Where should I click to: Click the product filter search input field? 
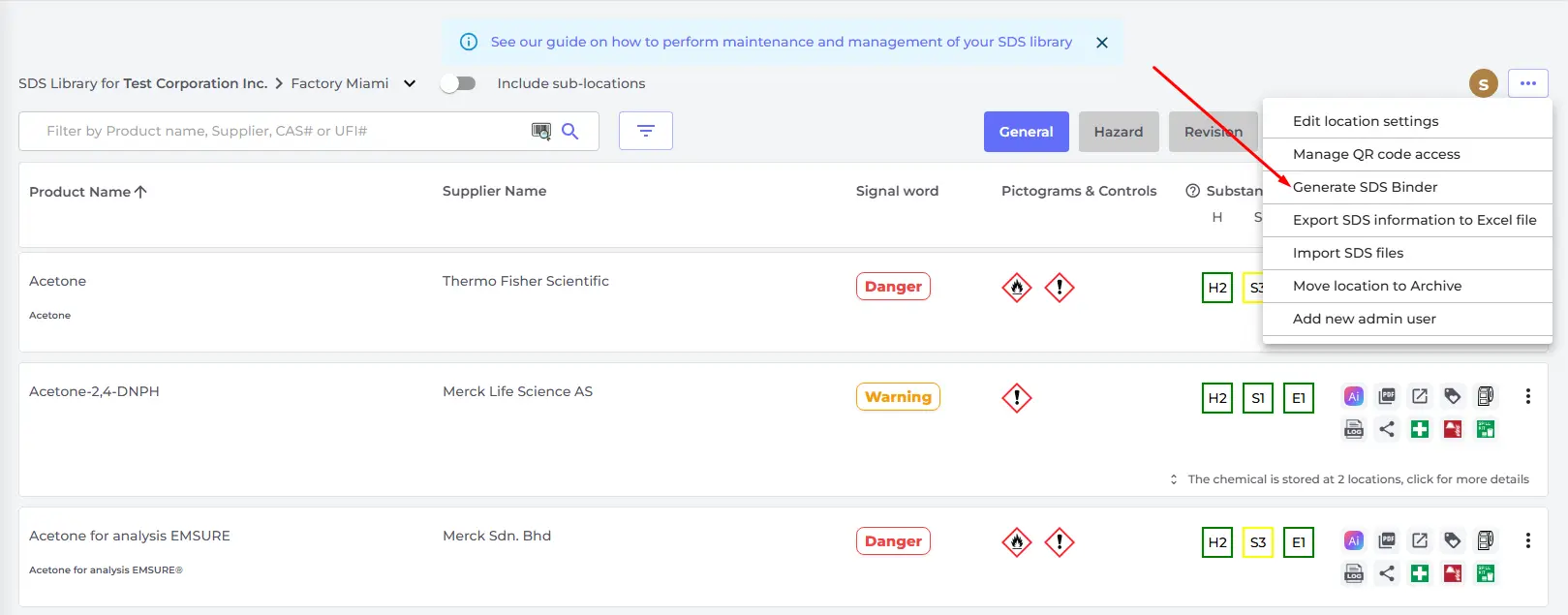pos(281,131)
